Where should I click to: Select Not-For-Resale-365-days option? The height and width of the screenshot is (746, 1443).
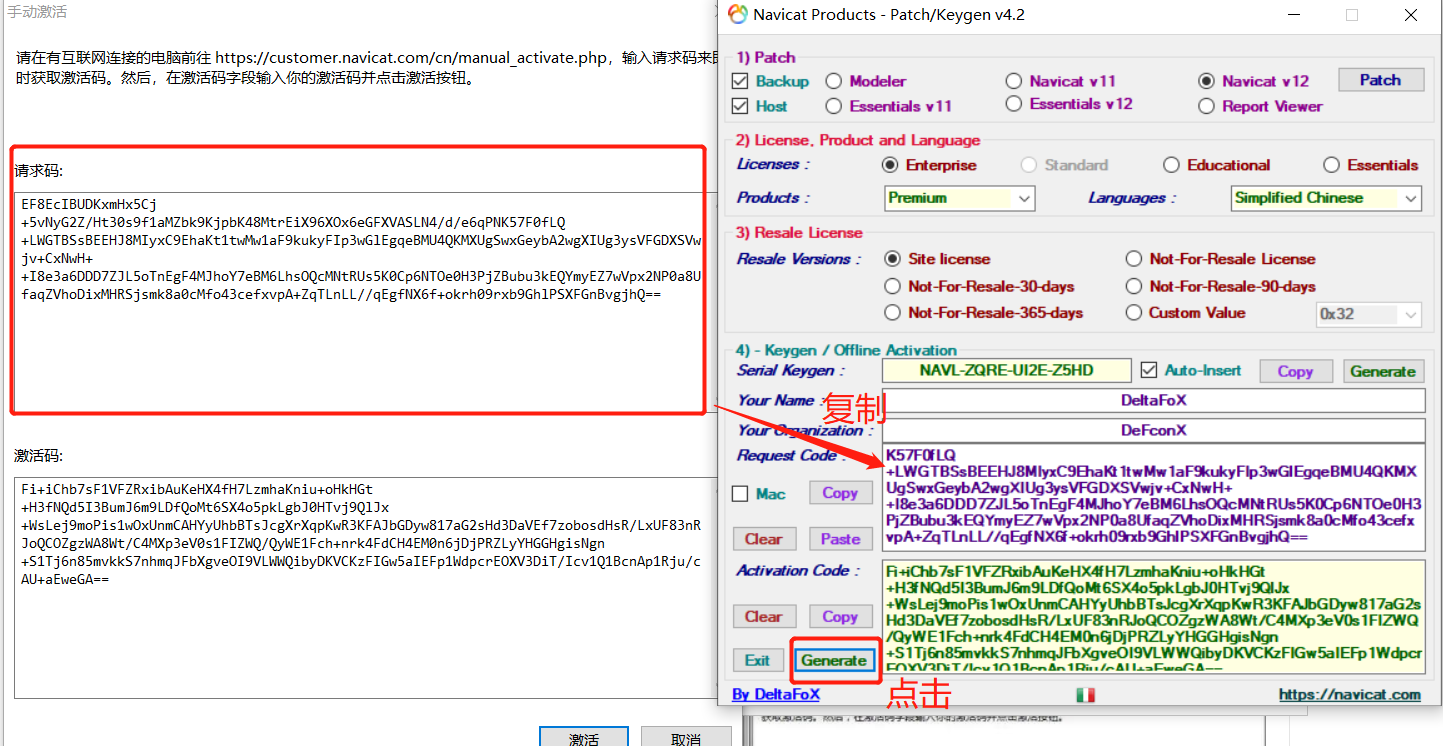coord(893,313)
